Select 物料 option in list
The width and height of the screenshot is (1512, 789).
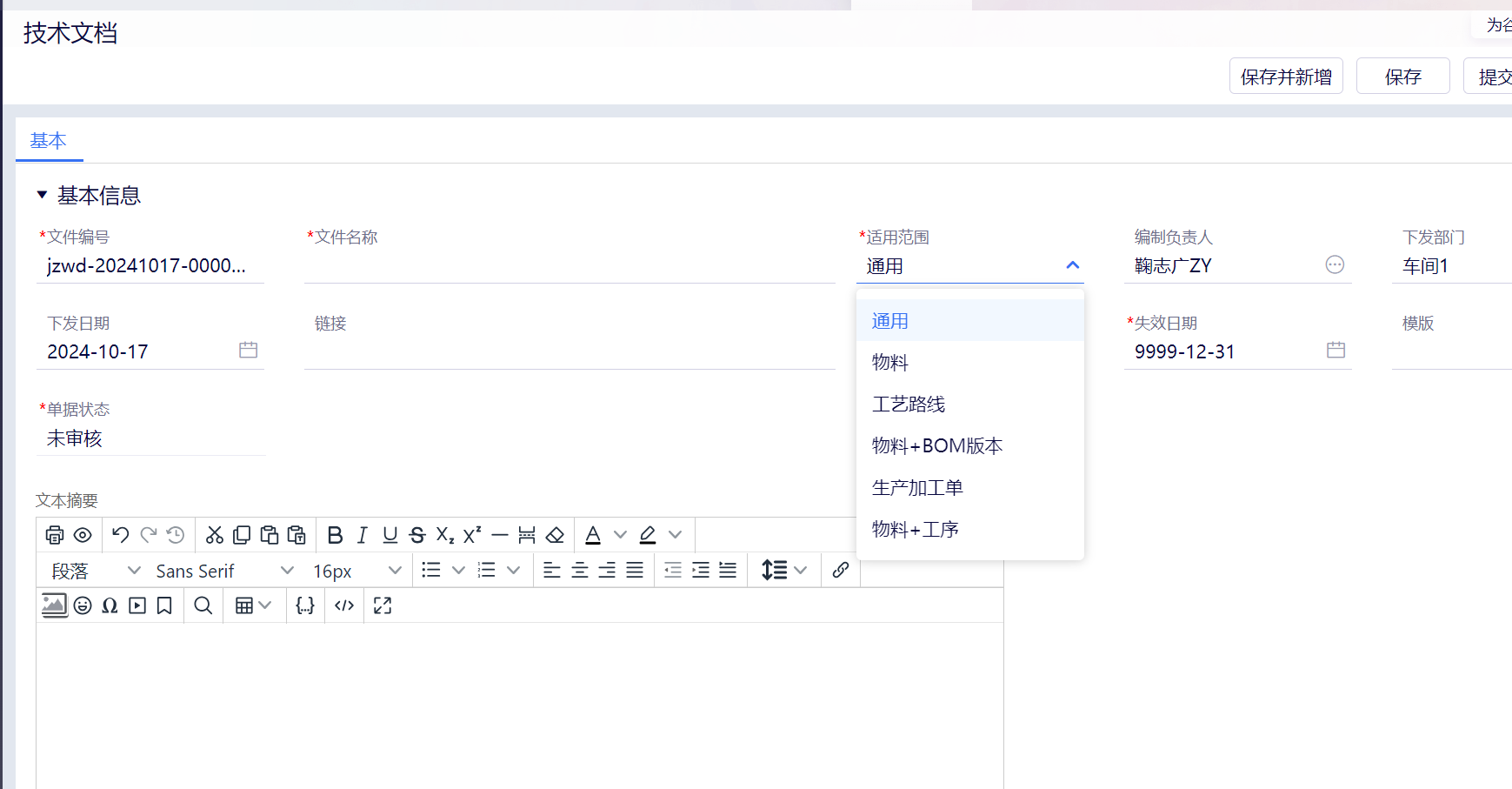[970, 362]
